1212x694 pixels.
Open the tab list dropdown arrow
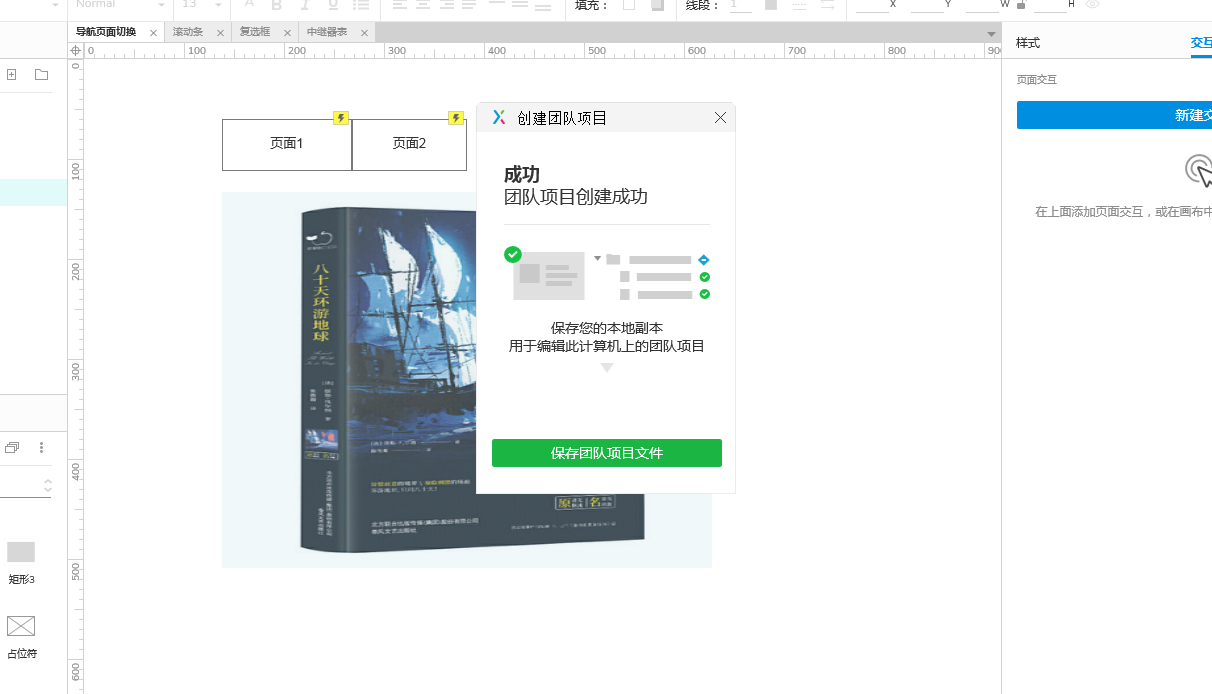(x=991, y=33)
